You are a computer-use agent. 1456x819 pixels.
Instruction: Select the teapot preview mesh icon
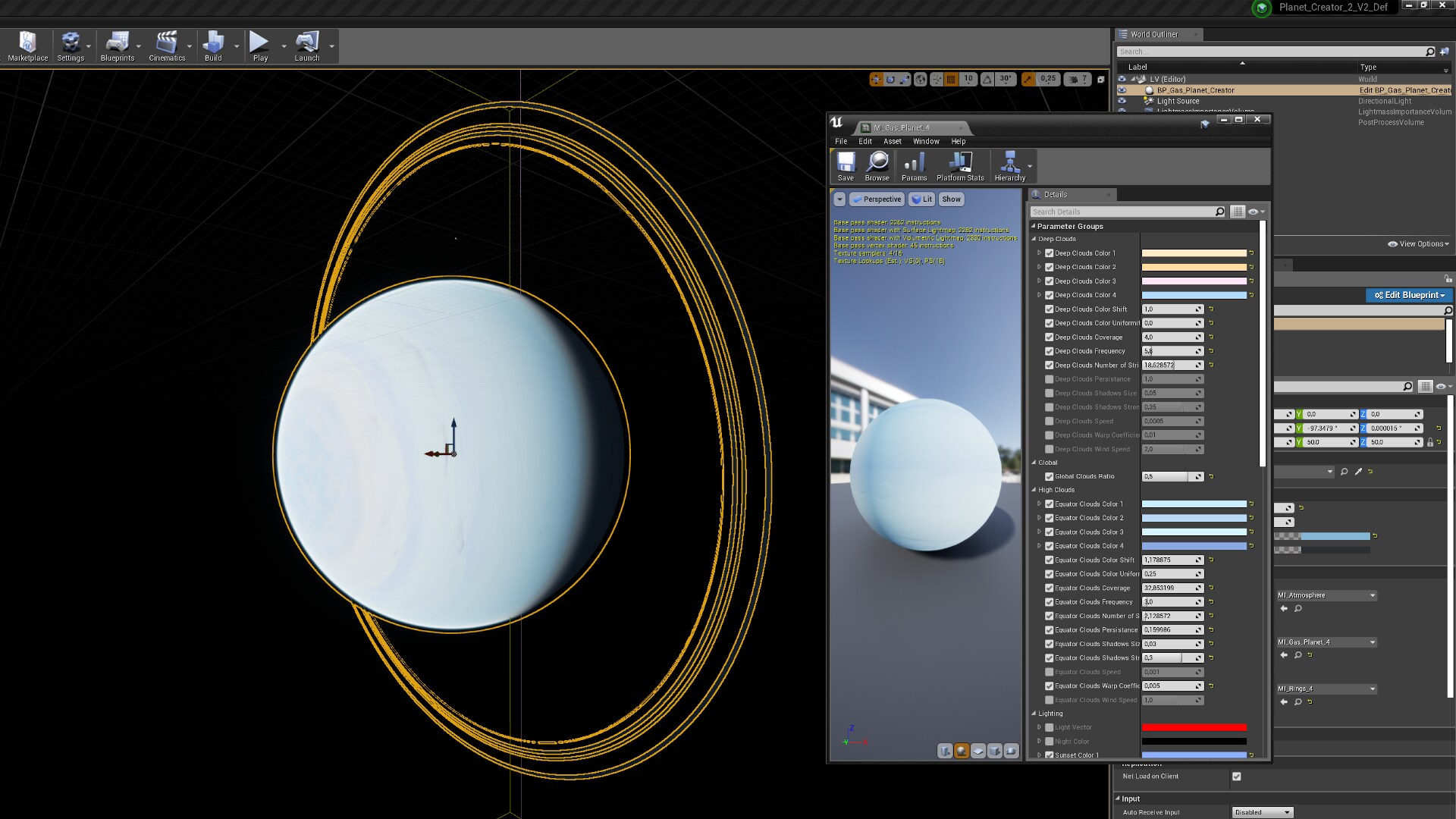[x=1012, y=751]
